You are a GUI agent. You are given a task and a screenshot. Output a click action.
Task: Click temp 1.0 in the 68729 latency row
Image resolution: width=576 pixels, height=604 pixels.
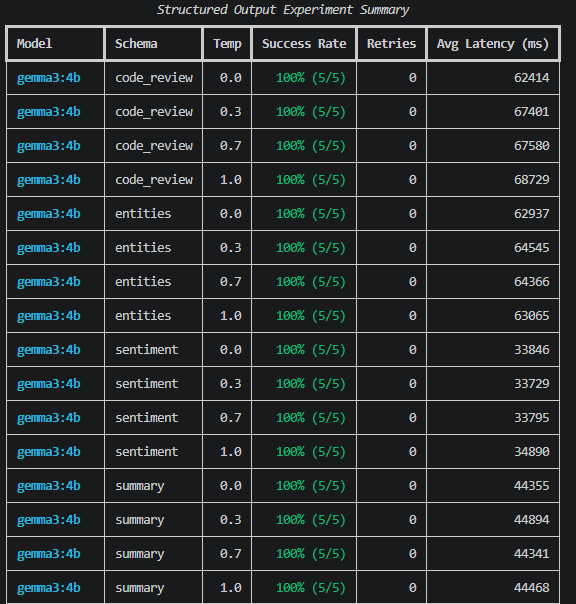[230, 180]
